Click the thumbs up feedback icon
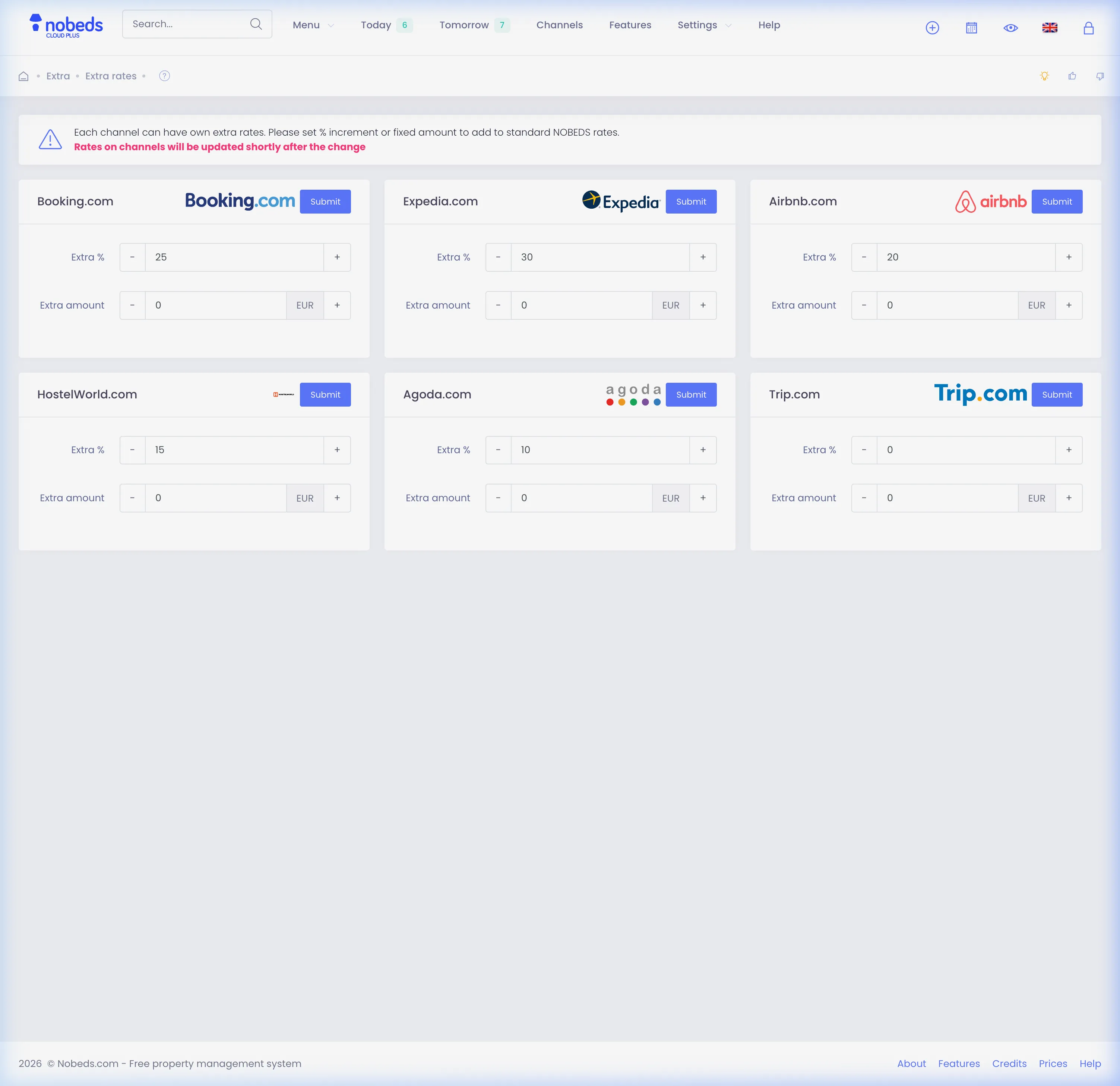The image size is (1120, 1086). click(1072, 76)
